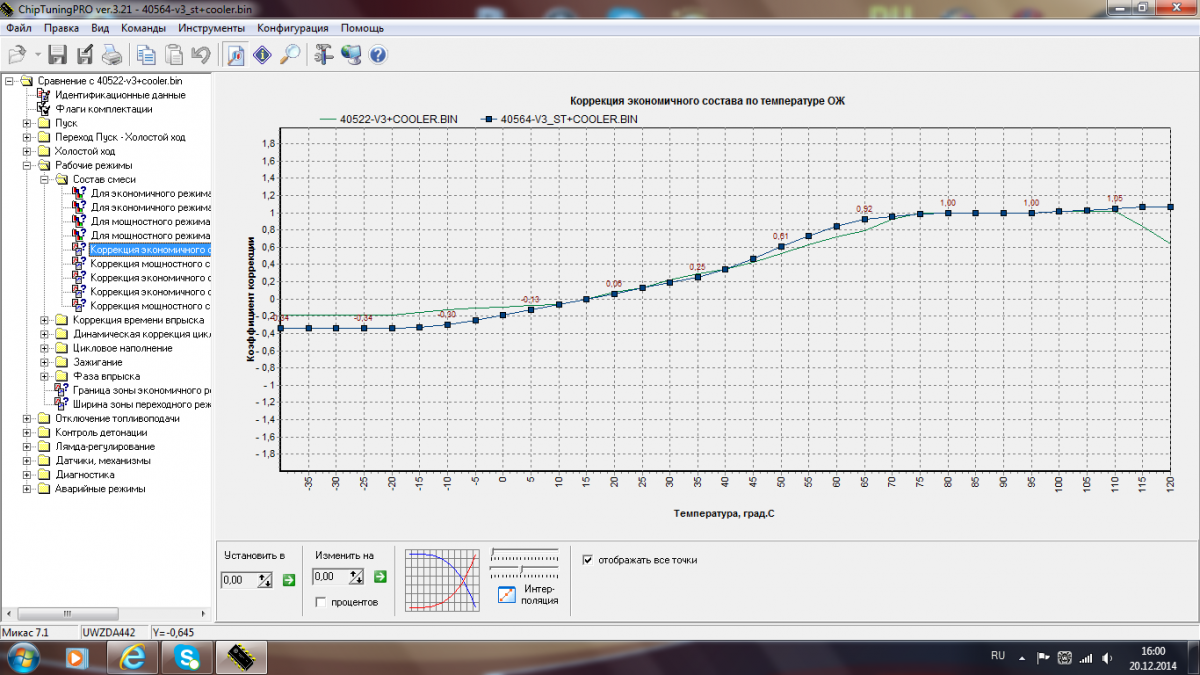Click the blue diamond info toolbar icon
Image resolution: width=1200 pixels, height=675 pixels.
tap(263, 55)
